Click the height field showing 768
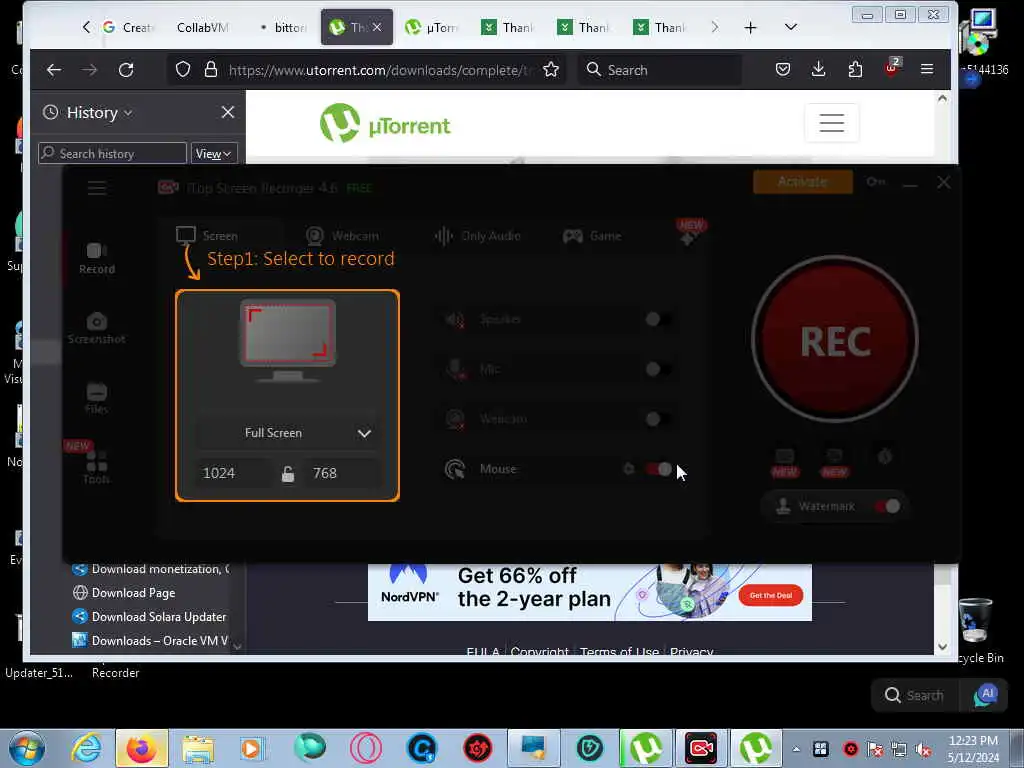This screenshot has height=768, width=1024. 342,473
